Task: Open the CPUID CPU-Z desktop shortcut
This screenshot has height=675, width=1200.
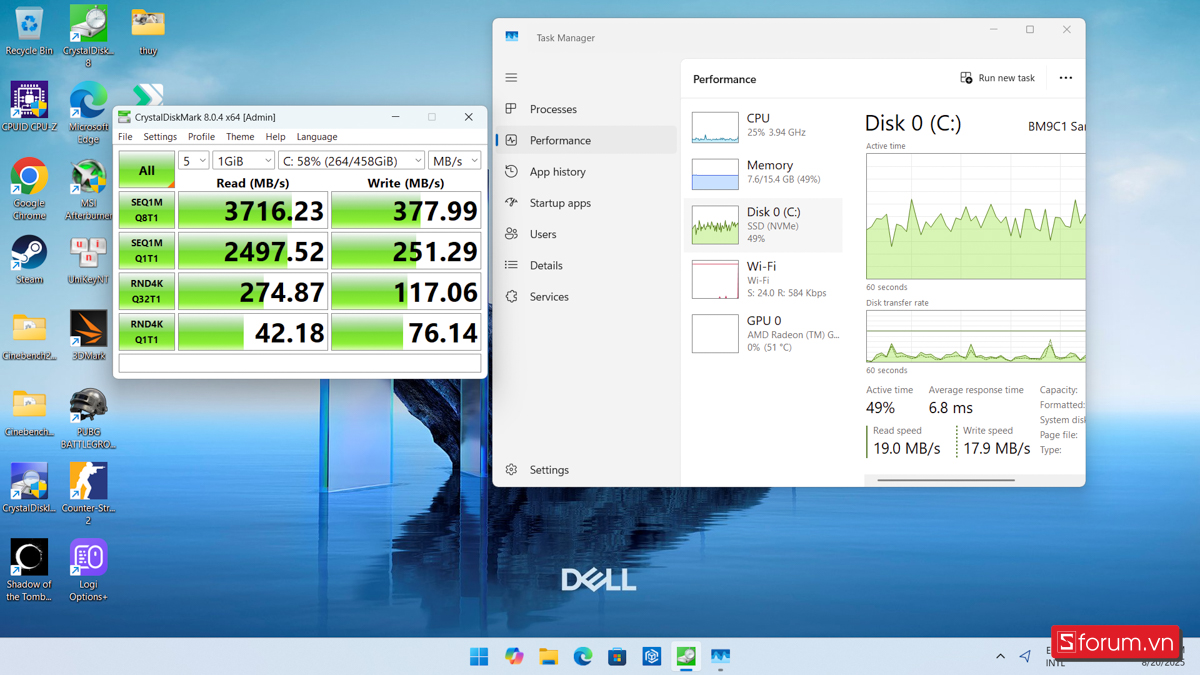Action: pyautogui.click(x=29, y=108)
